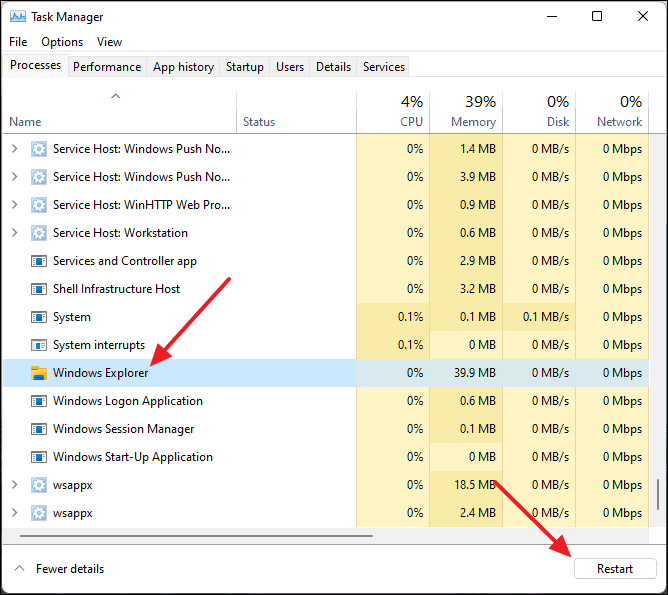
Task: Sort by the Network column header
Action: pos(612,112)
